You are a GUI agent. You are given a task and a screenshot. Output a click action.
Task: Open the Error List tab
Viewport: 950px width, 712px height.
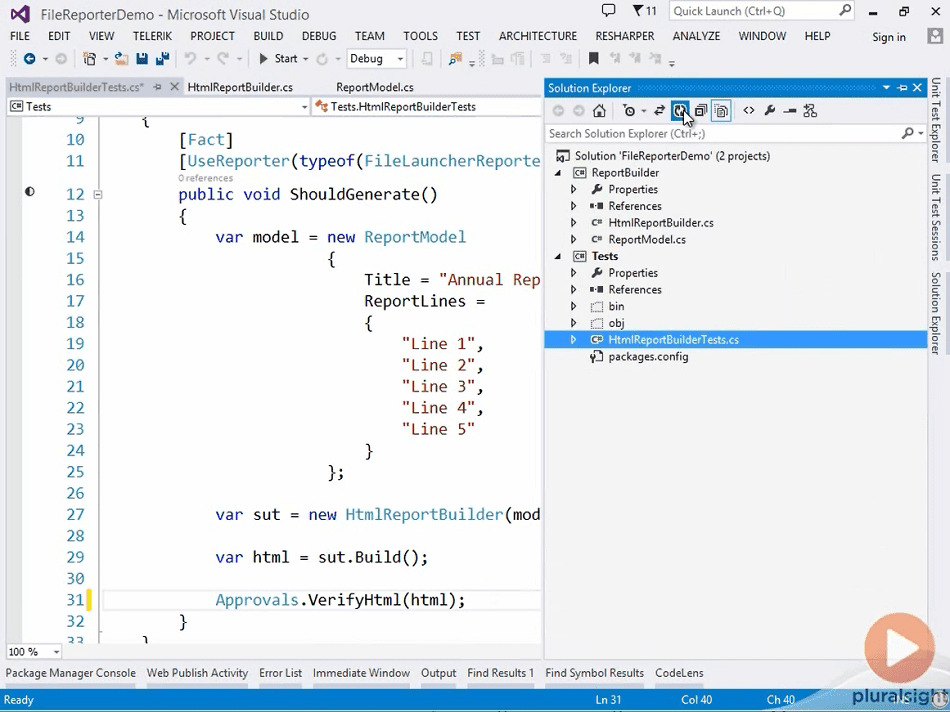tap(281, 673)
